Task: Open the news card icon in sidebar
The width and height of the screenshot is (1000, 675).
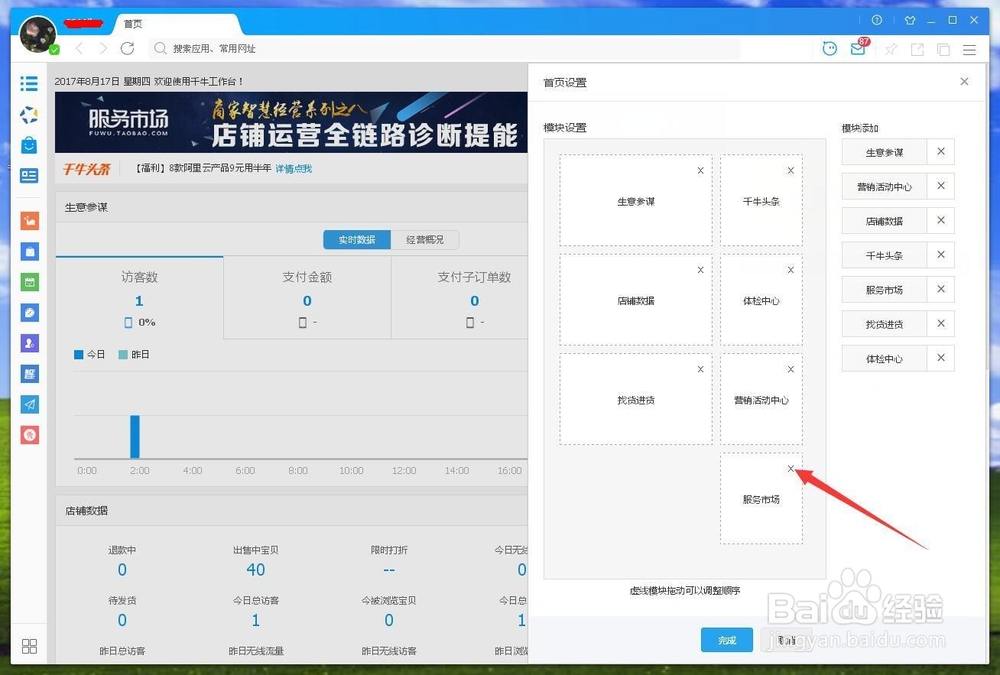Action: click(29, 175)
